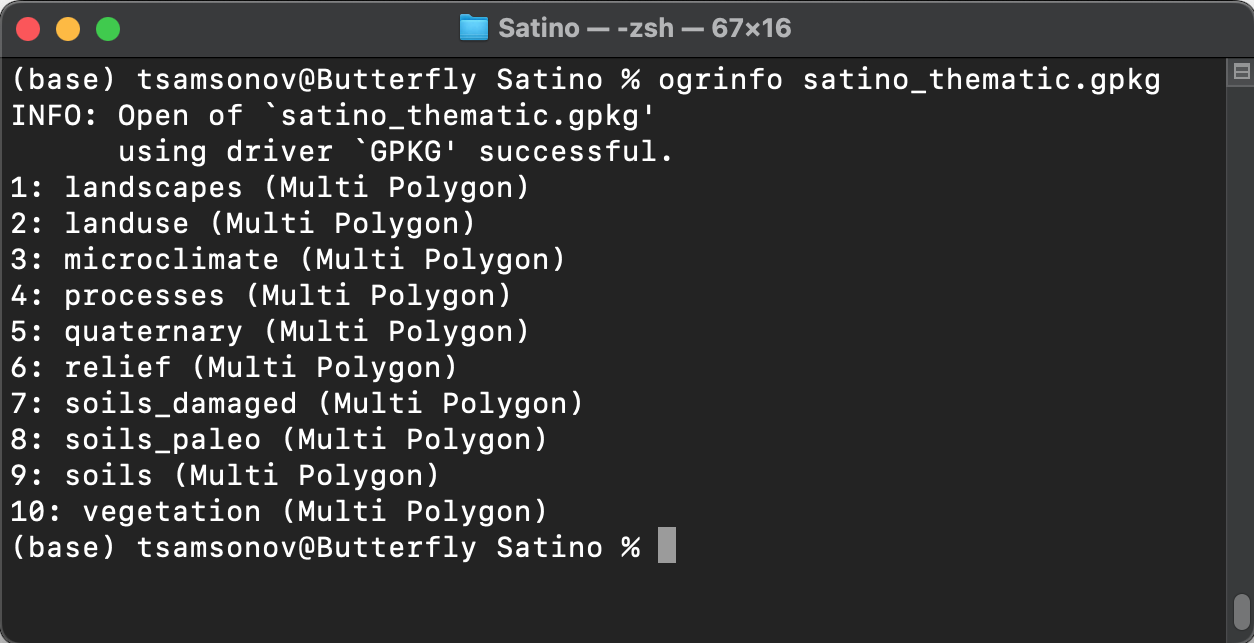Zoom the window with green button
1254x643 pixels.
point(107,29)
